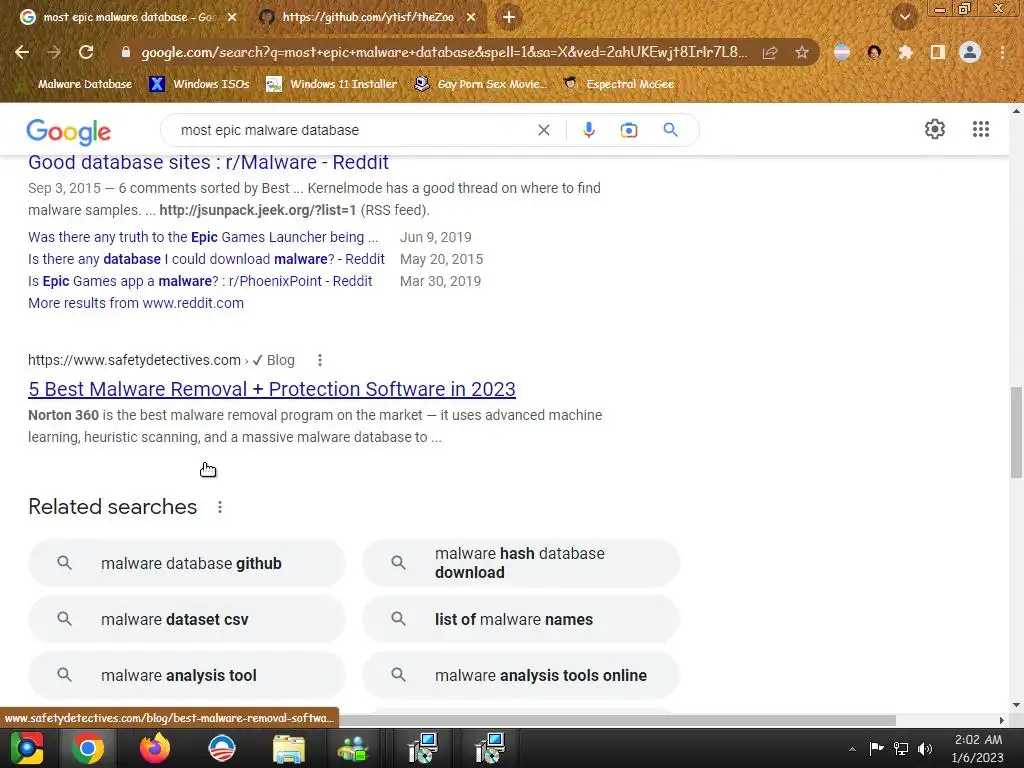Click the vertical scrollbar thumb
Viewport: 1024px width, 768px height.
point(1016,432)
